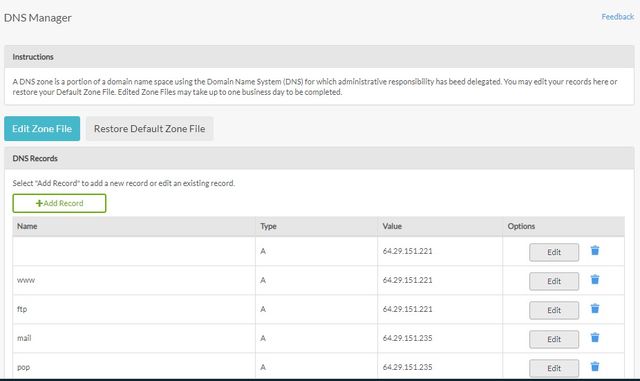Image resolution: width=640 pixels, height=381 pixels.
Task: Edit the pop record
Action: pyautogui.click(x=554, y=368)
